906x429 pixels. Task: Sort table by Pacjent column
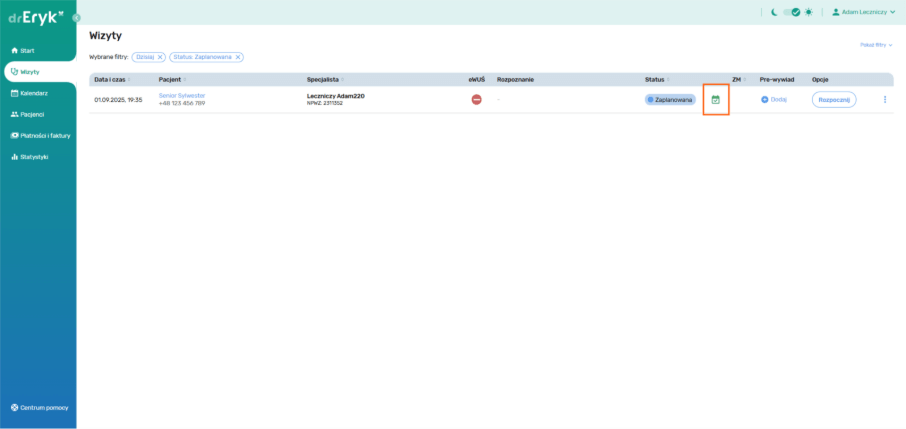pos(172,79)
